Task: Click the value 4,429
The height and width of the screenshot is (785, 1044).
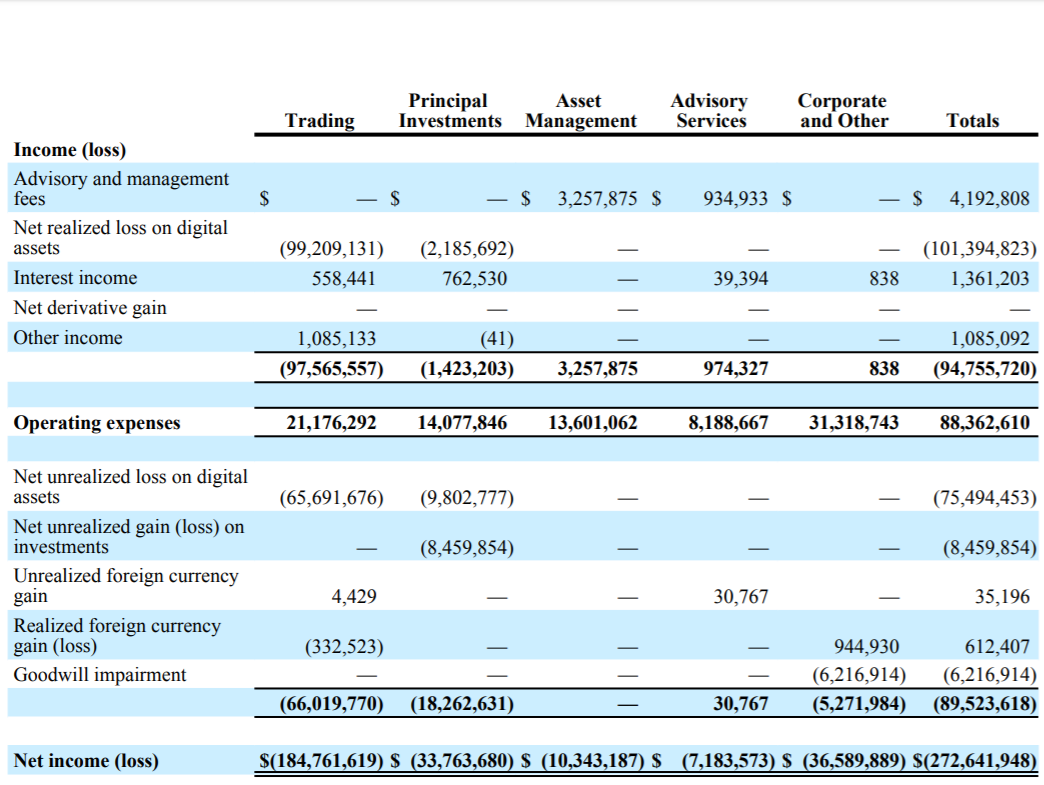Action: tap(354, 597)
